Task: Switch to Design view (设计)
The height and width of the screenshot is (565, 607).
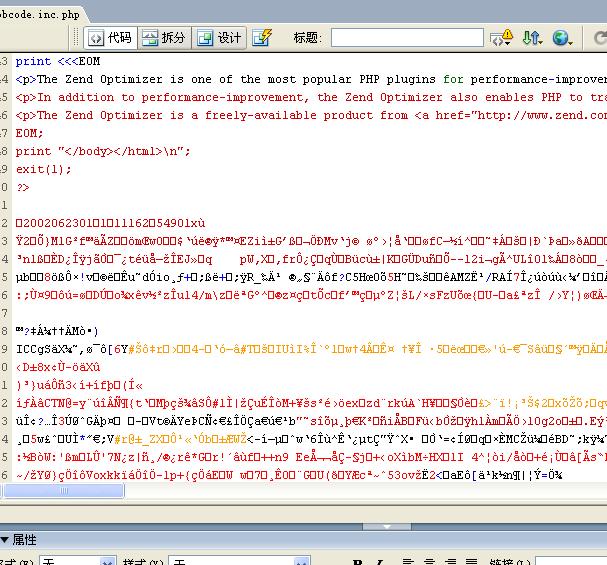Action: point(219,38)
